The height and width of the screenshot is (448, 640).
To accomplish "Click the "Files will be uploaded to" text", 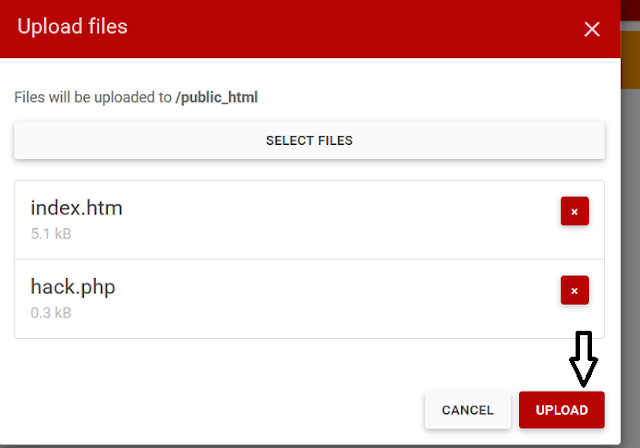I will [x=93, y=97].
